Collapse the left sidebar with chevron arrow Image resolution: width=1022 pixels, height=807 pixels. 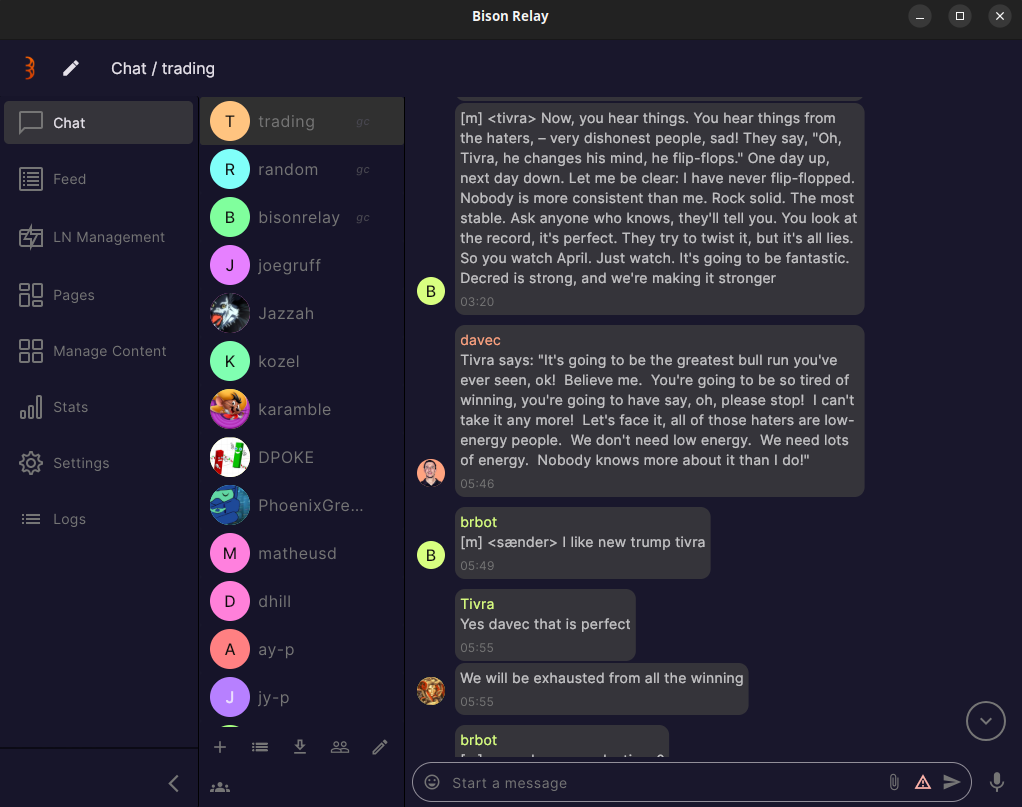point(173,783)
